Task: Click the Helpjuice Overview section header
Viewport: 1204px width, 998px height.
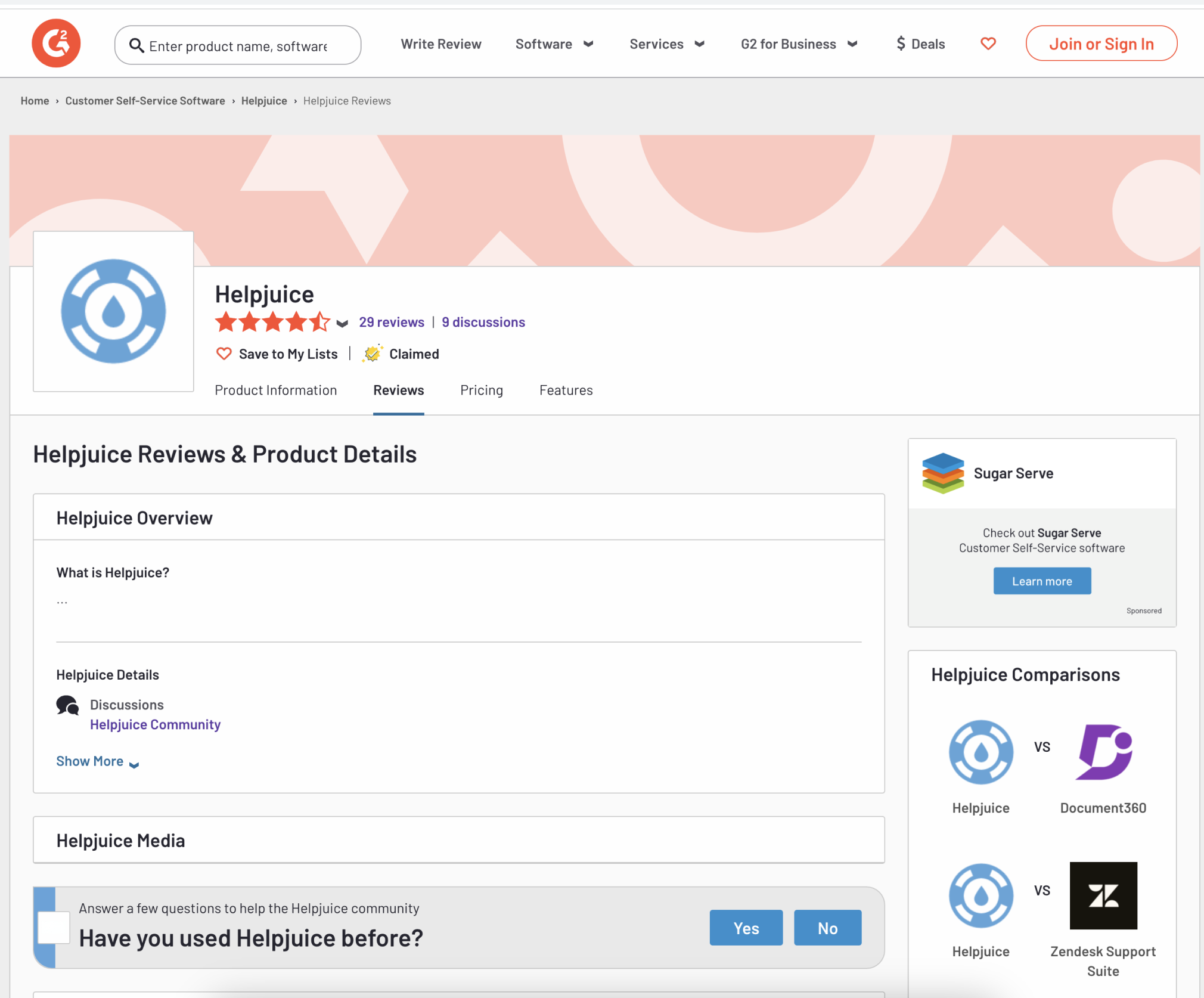Action: [x=134, y=519]
